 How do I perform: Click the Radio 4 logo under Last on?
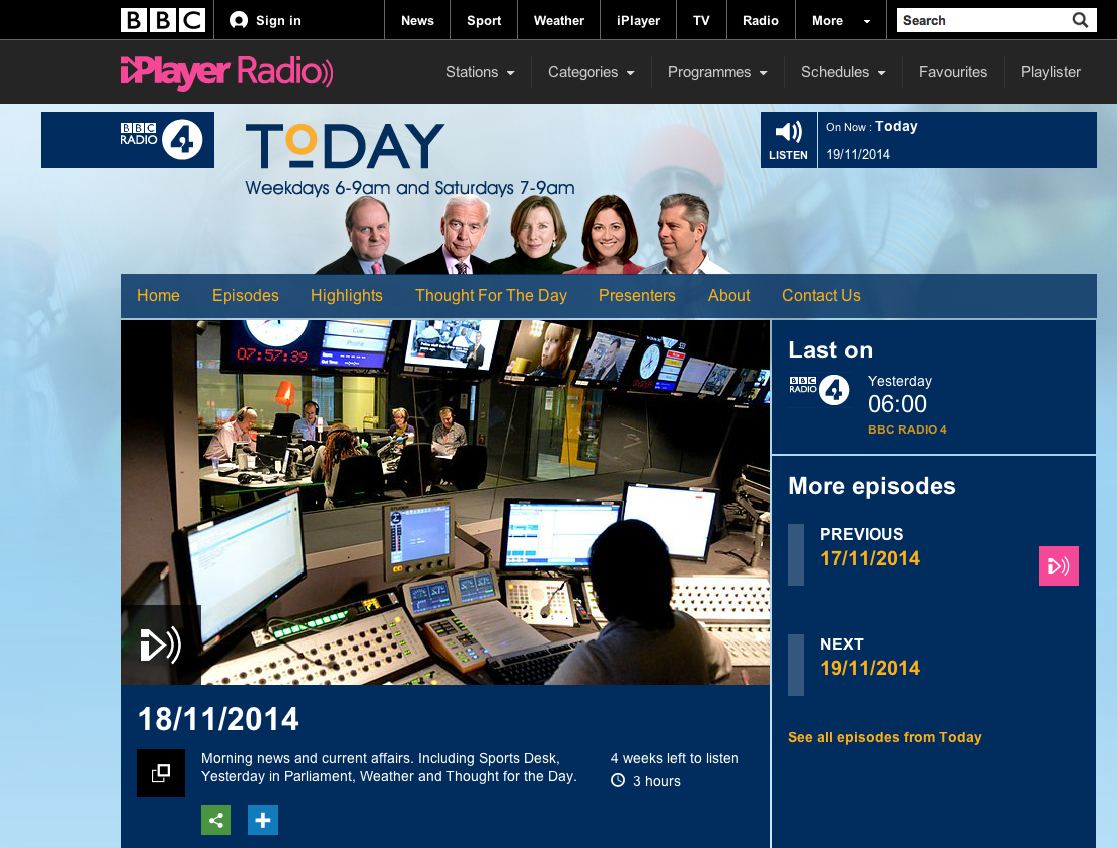point(819,390)
